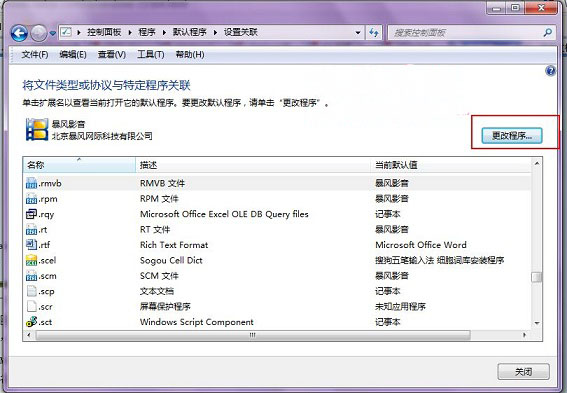Click the horizontal scrollbar thumb
The height and width of the screenshot is (393, 567).
coord(253,335)
